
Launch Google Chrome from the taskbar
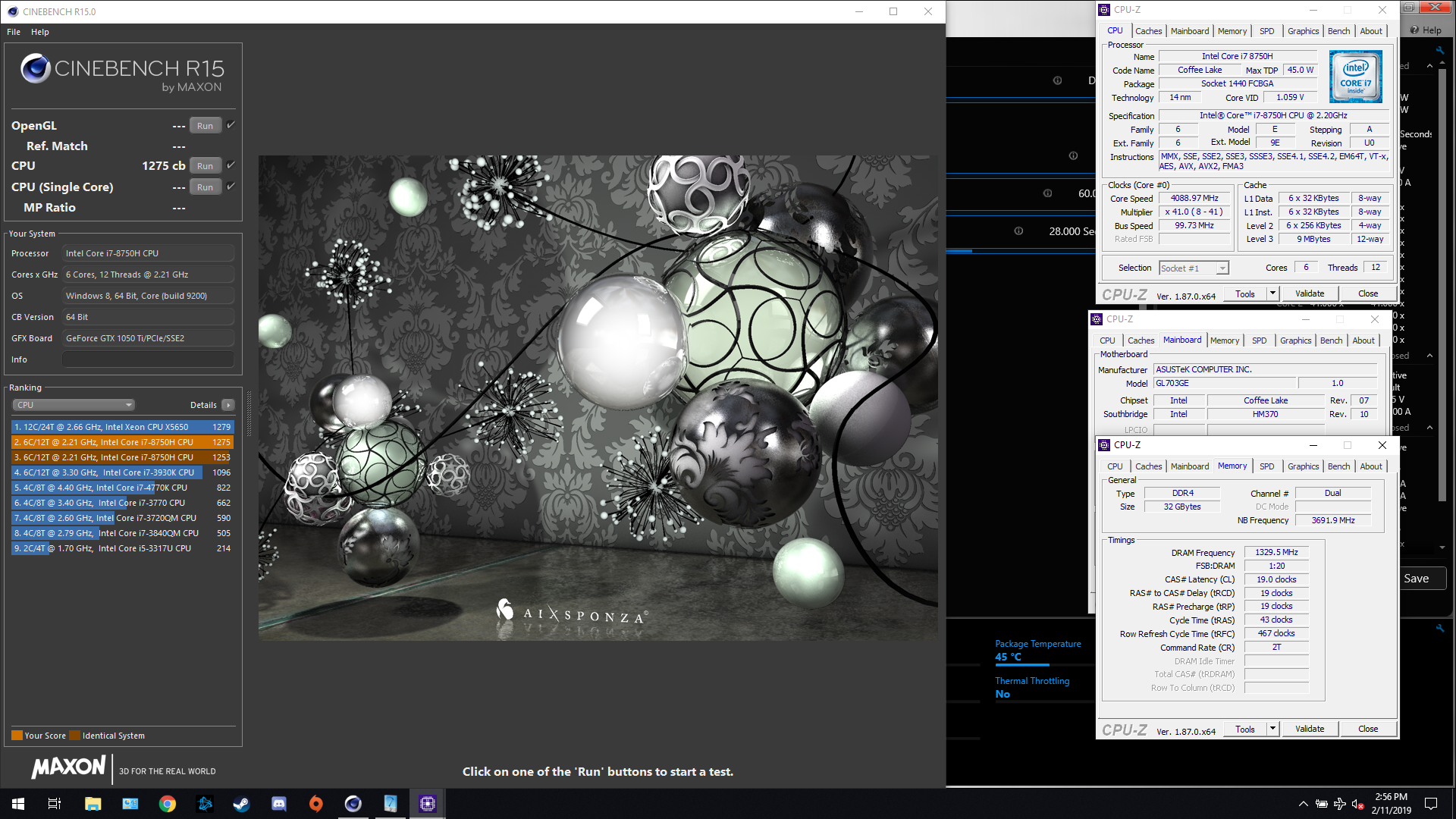[x=167, y=804]
